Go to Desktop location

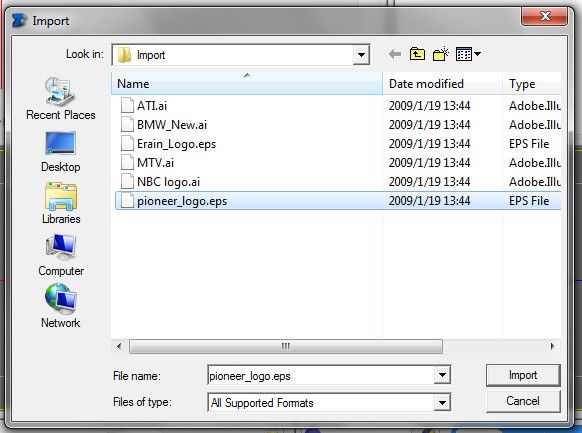coord(61,151)
